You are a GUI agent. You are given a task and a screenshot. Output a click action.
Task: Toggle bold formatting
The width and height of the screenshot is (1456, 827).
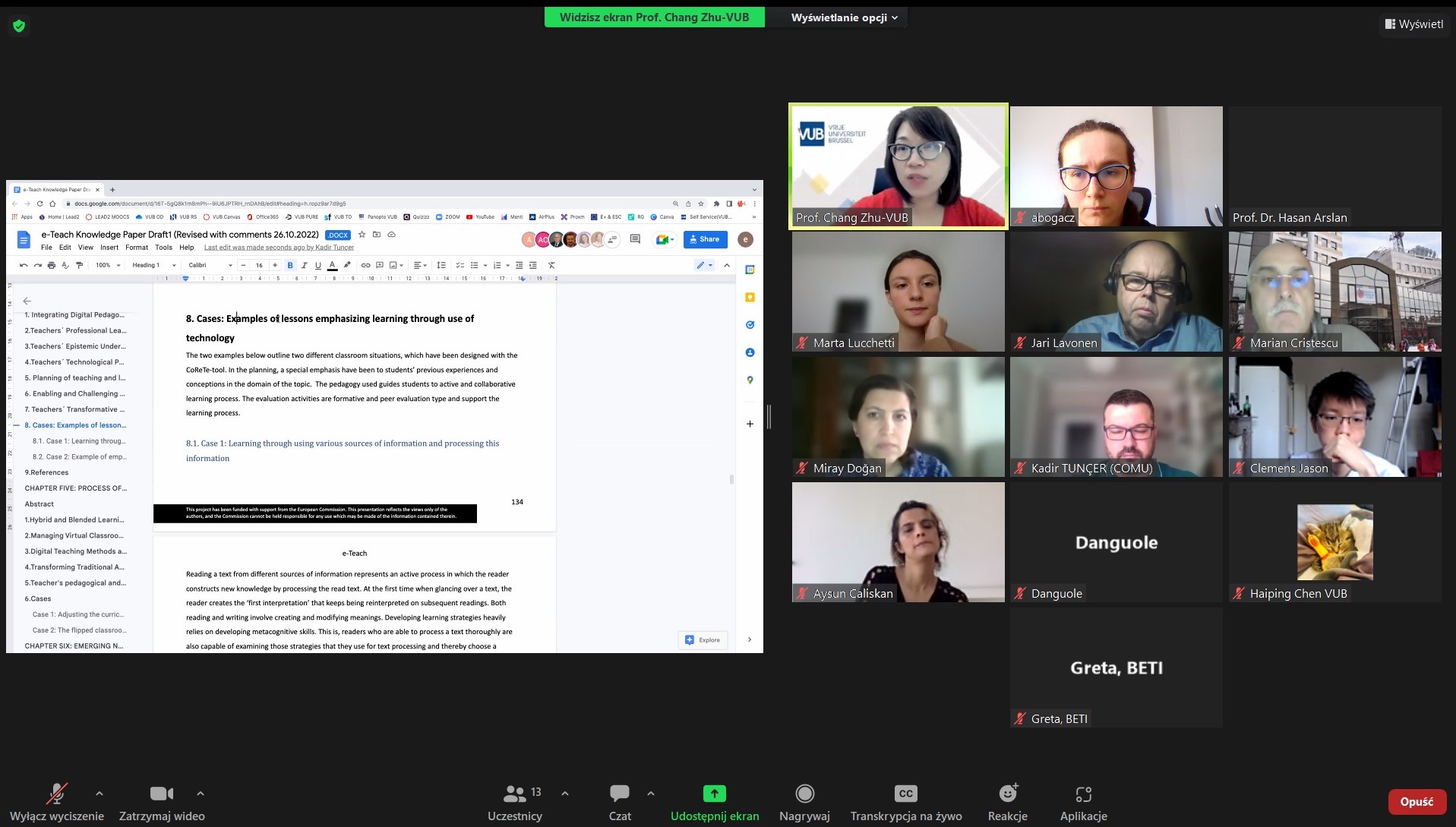pyautogui.click(x=290, y=265)
